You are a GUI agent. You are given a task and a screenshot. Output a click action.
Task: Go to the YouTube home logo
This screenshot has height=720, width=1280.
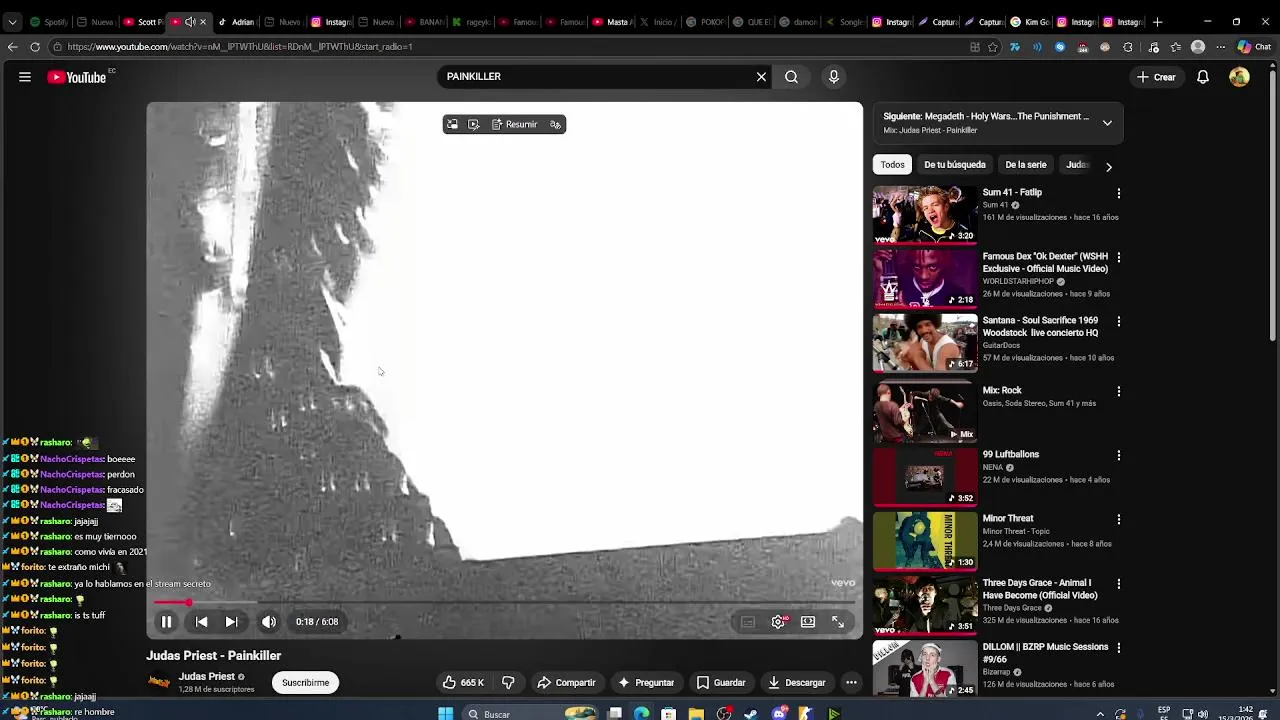[x=76, y=77]
